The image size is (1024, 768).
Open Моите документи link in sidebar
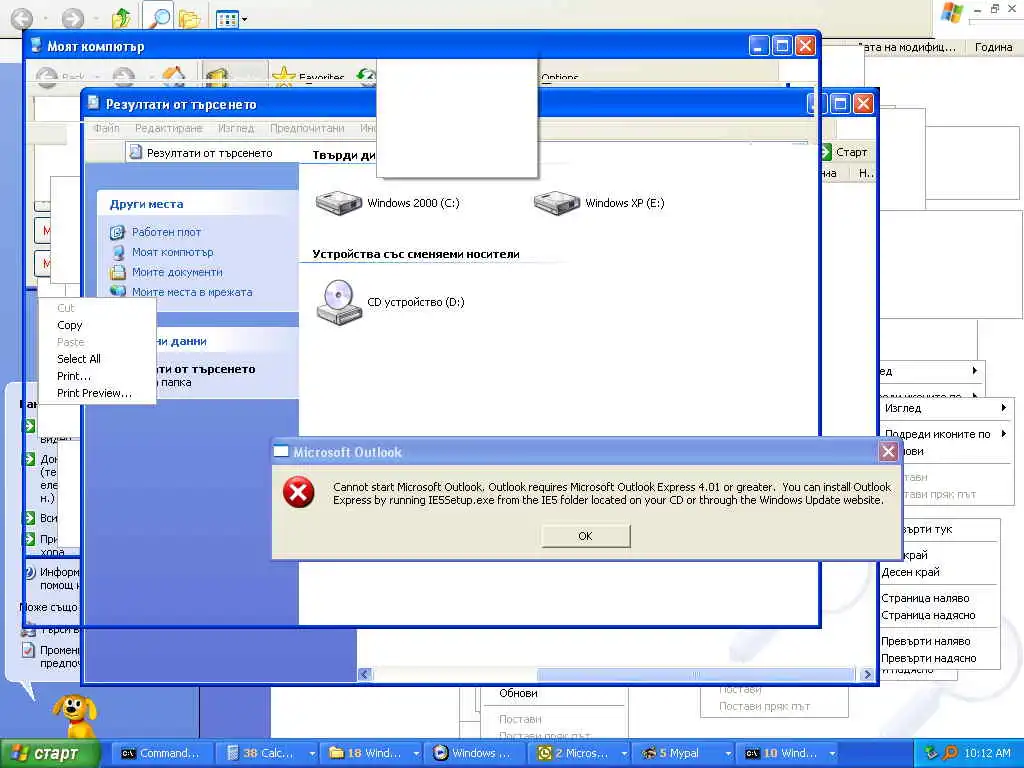177,272
